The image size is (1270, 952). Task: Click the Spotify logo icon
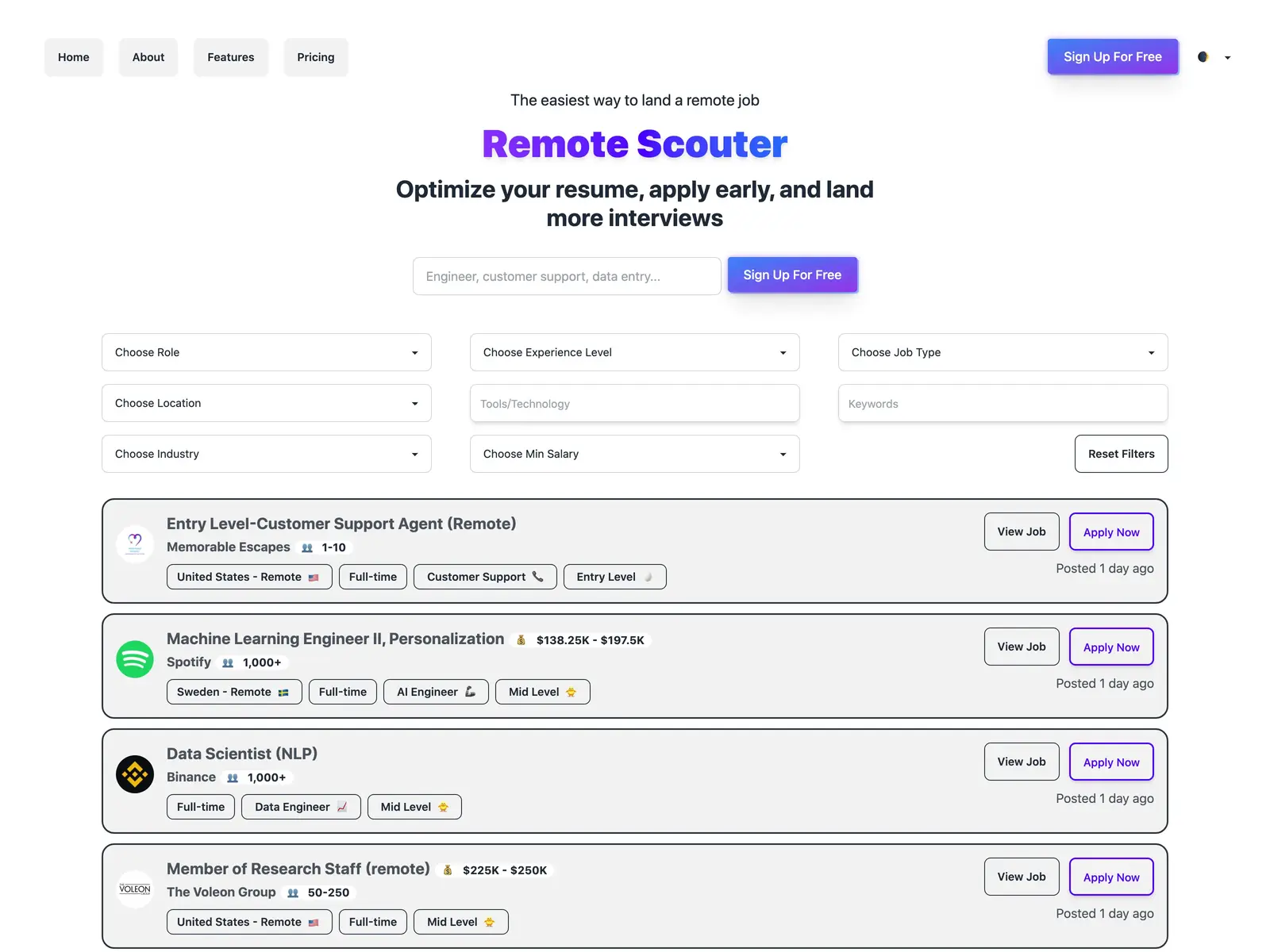[135, 658]
